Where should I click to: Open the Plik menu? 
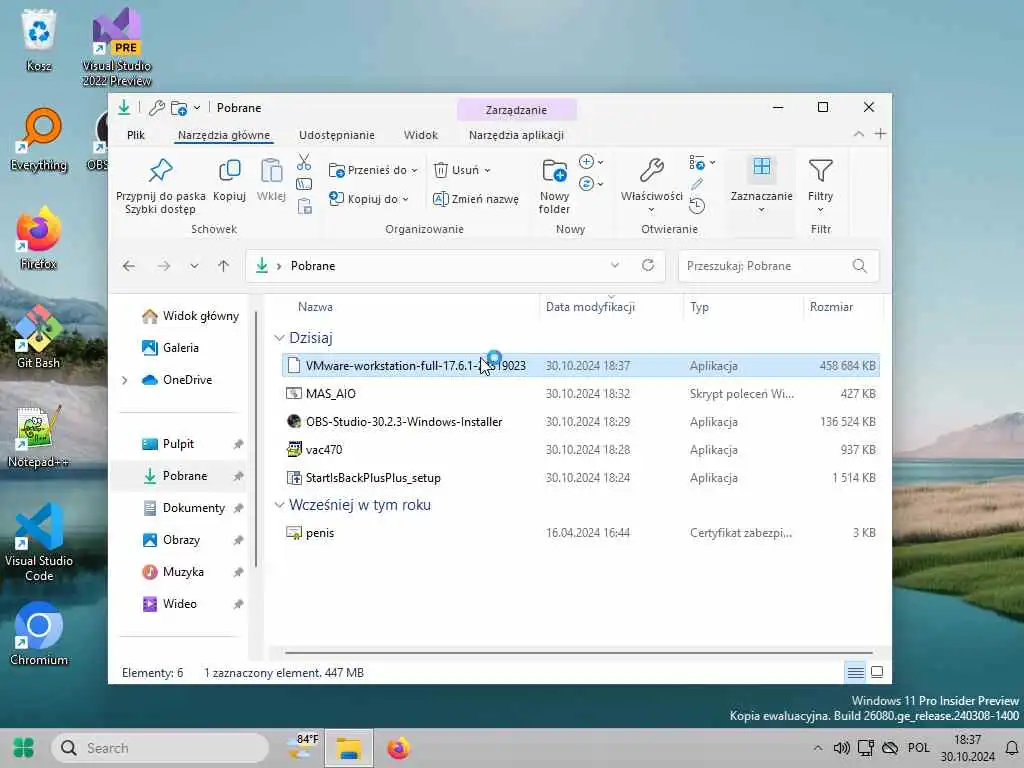tap(136, 135)
